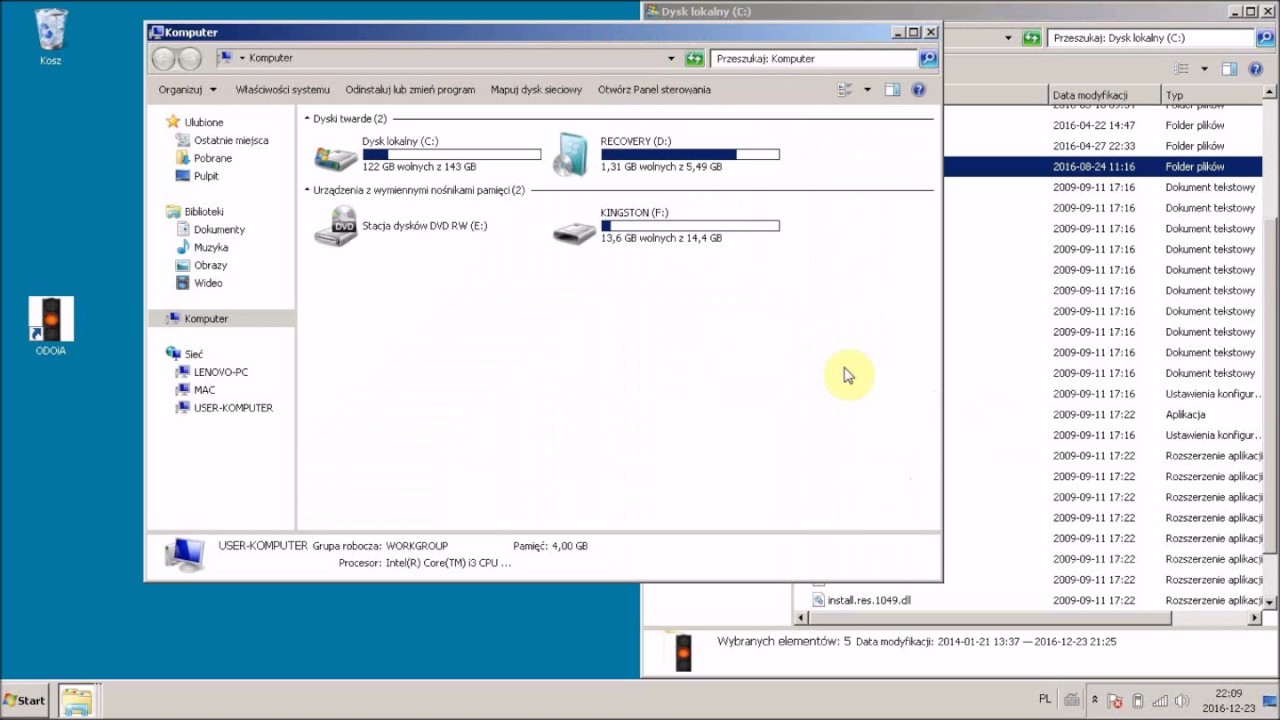Screen dimensions: 1280x720
Task: Click search magnifier in Dysk lokalny window
Action: (x=1265, y=38)
